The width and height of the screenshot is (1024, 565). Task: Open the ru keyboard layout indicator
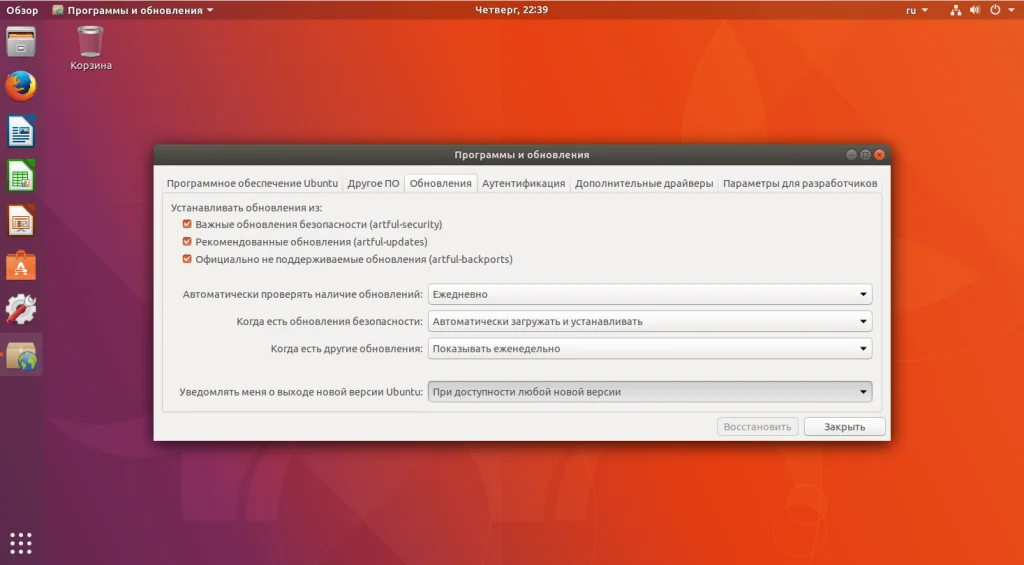pos(916,10)
